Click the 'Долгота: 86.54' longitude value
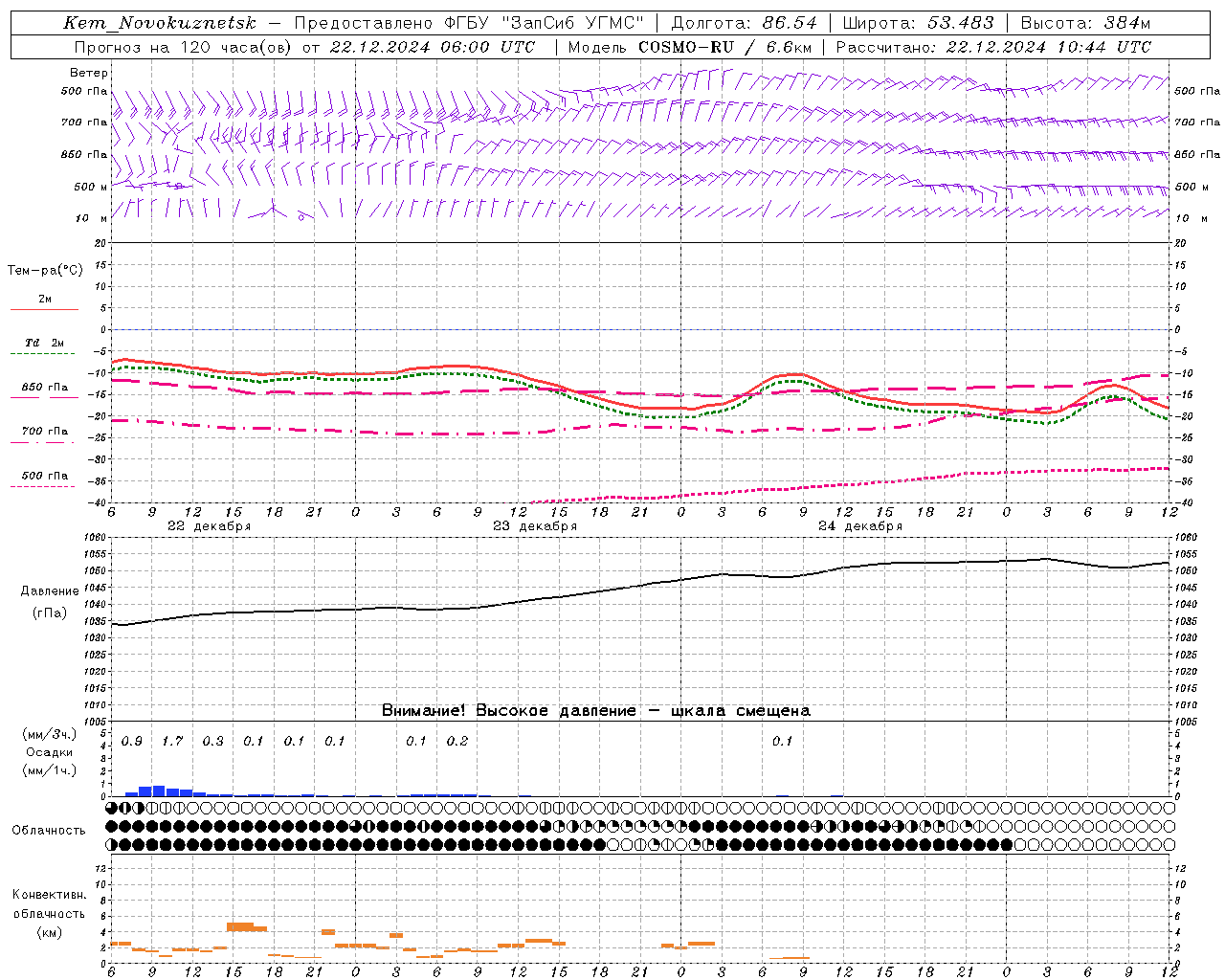 click(x=745, y=23)
